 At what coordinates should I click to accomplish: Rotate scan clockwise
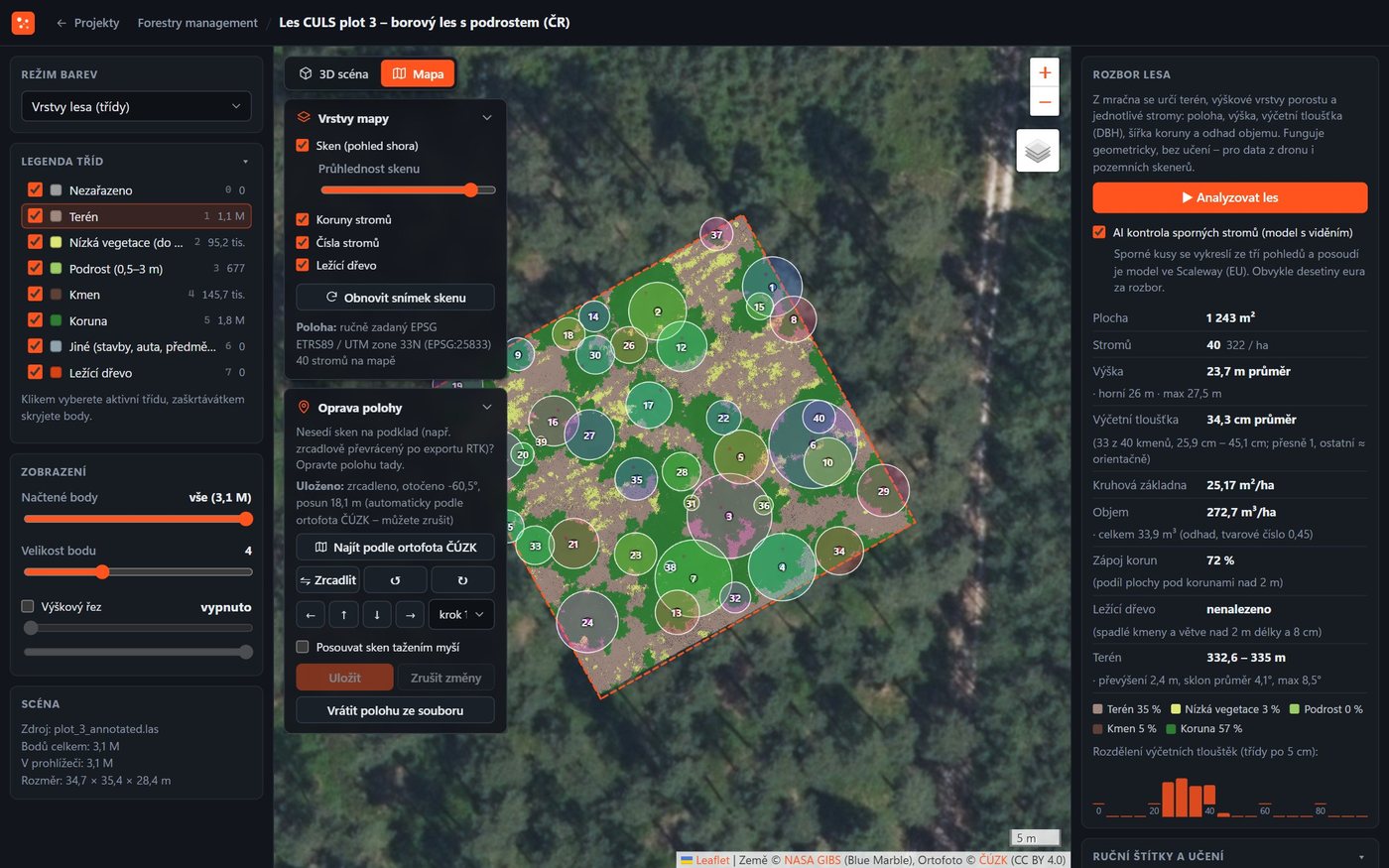[462, 580]
